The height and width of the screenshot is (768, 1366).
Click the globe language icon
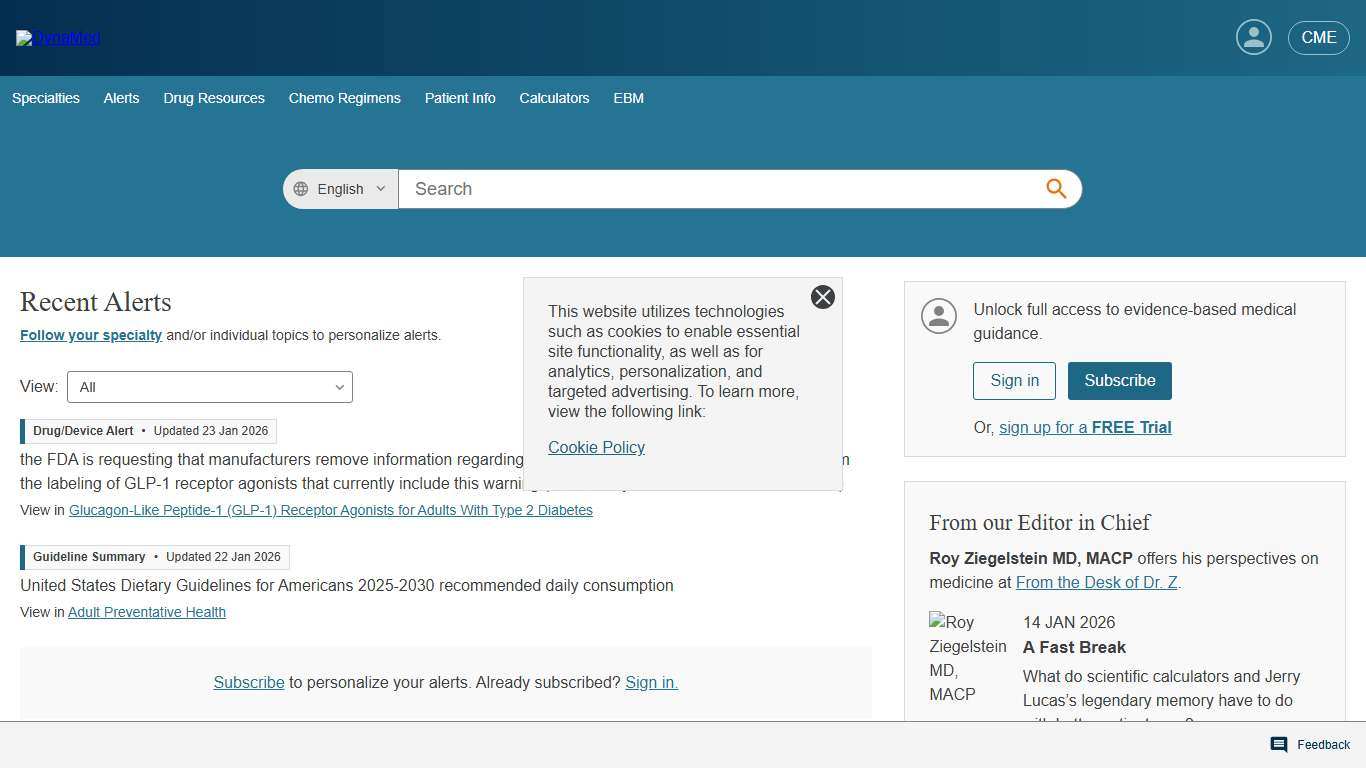point(301,189)
